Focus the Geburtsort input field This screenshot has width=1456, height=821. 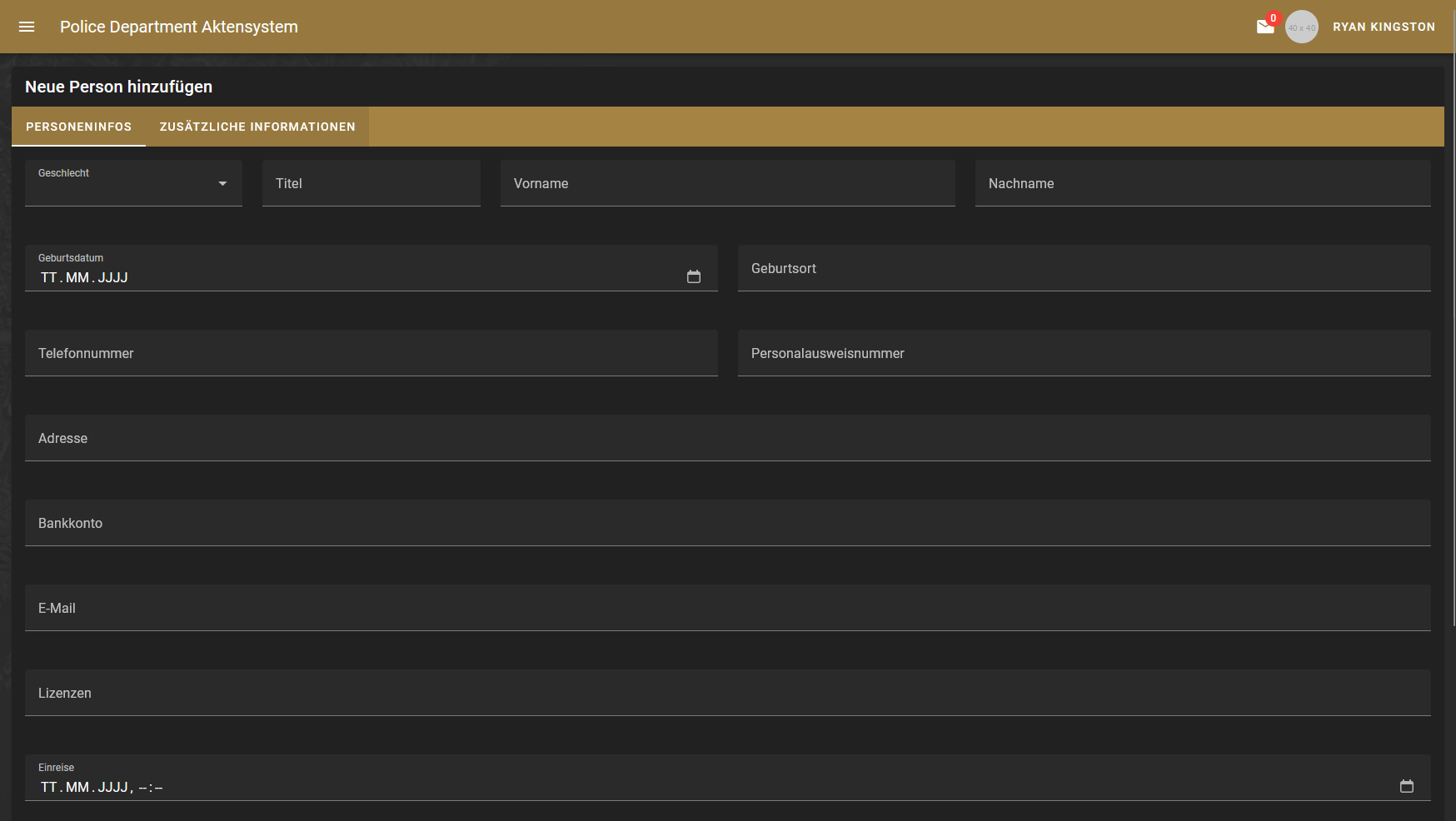click(1085, 268)
